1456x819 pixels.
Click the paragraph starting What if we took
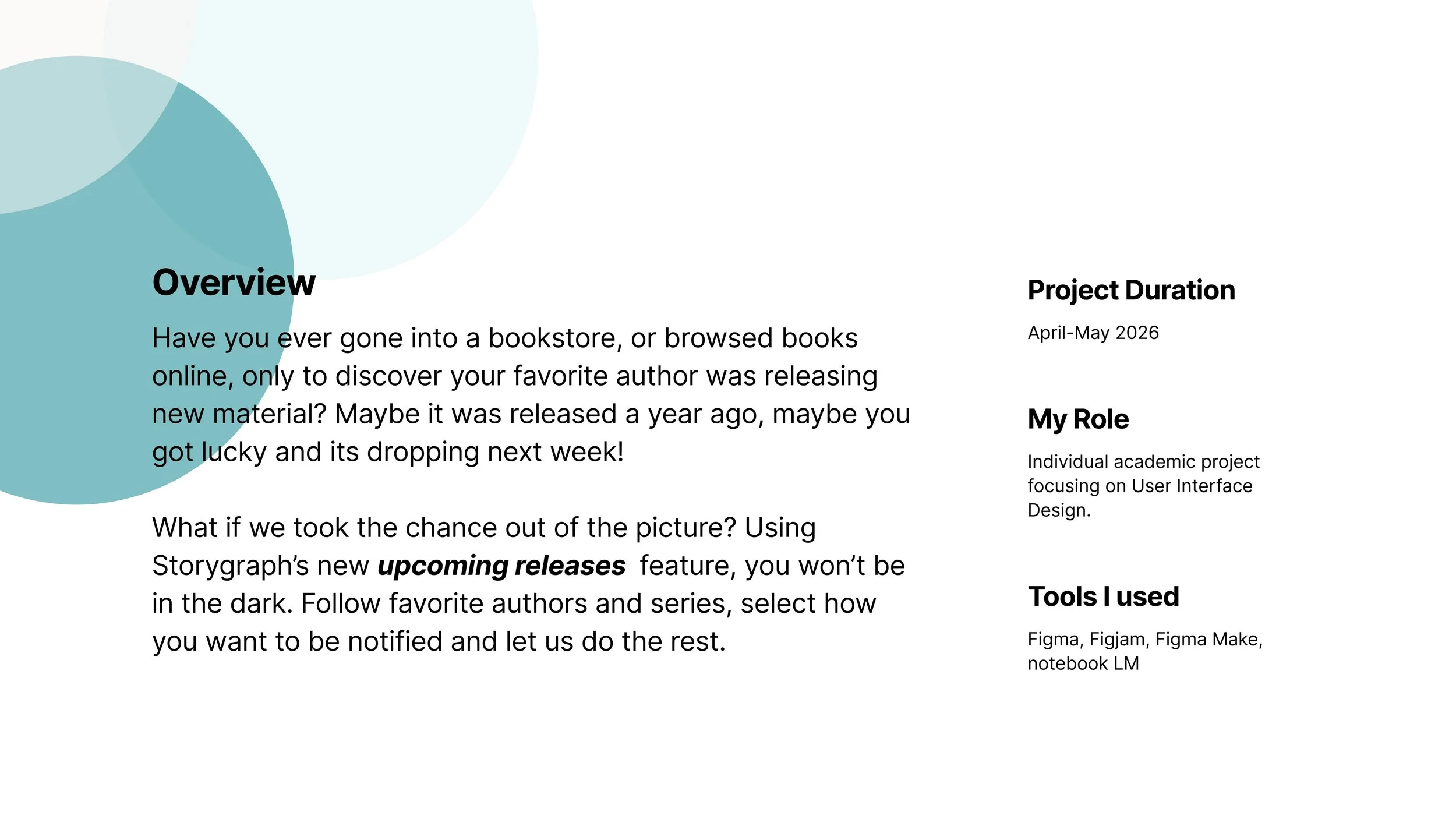[528, 585]
